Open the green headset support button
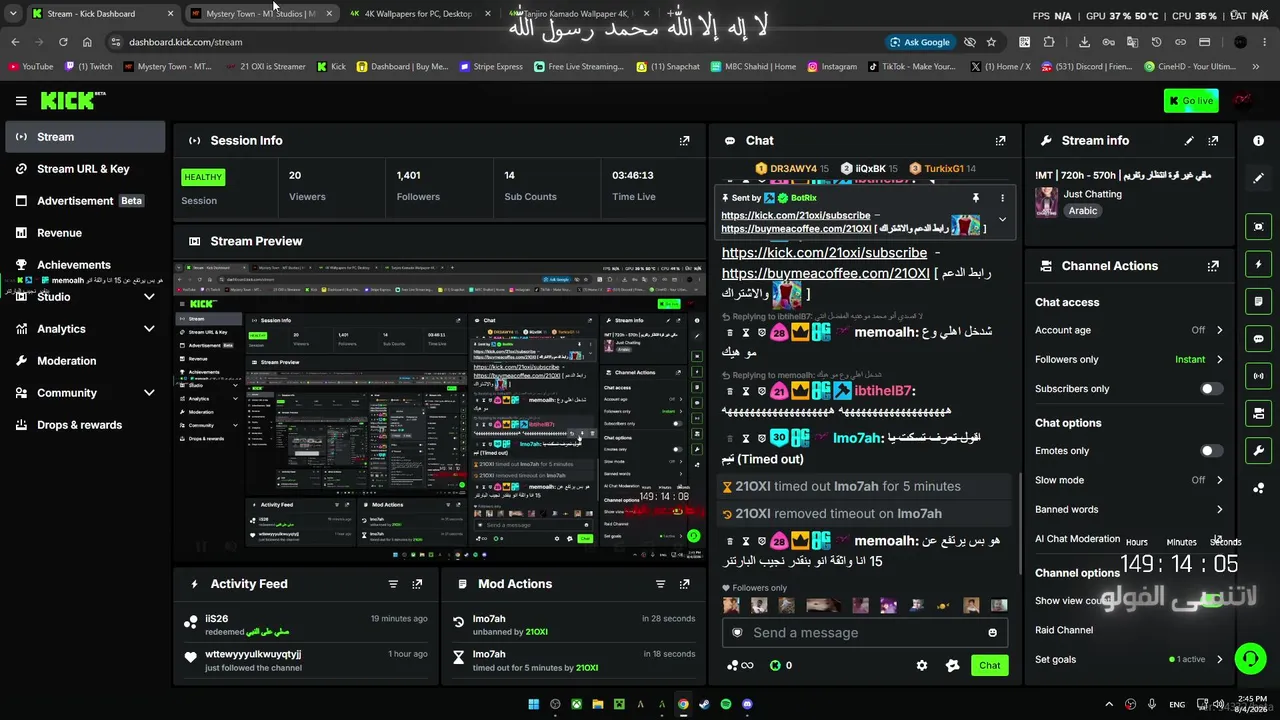This screenshot has height=720, width=1280. click(x=1250, y=659)
